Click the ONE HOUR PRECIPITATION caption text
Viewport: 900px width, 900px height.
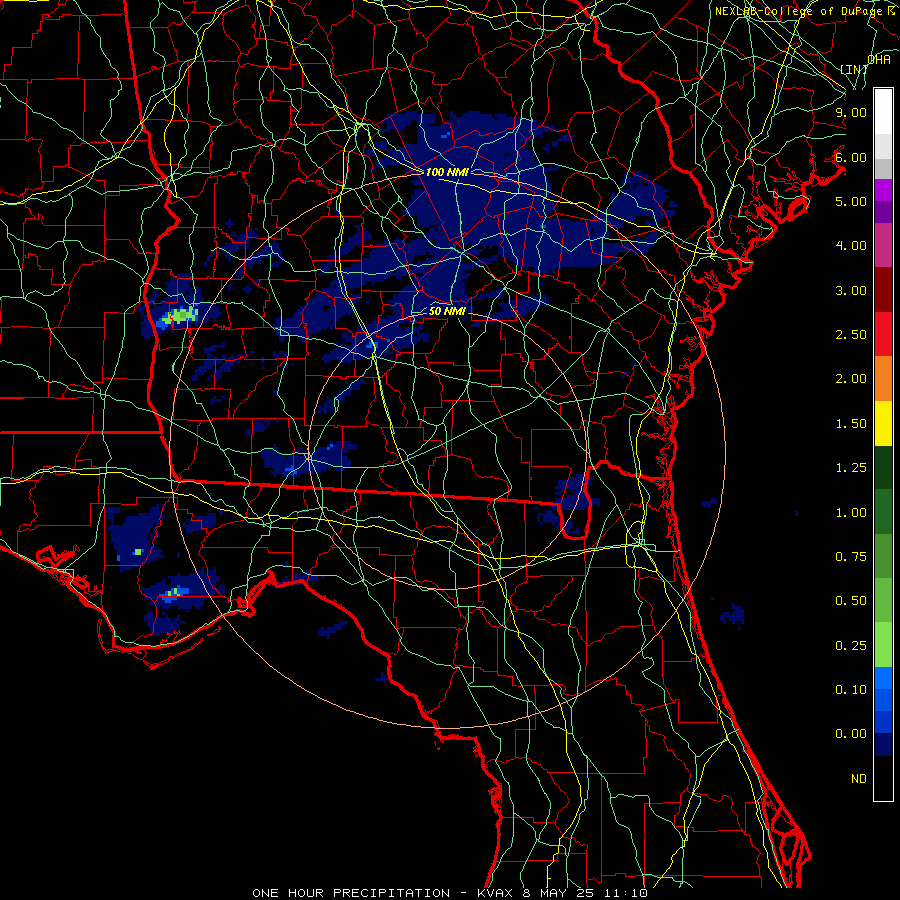(x=351, y=893)
